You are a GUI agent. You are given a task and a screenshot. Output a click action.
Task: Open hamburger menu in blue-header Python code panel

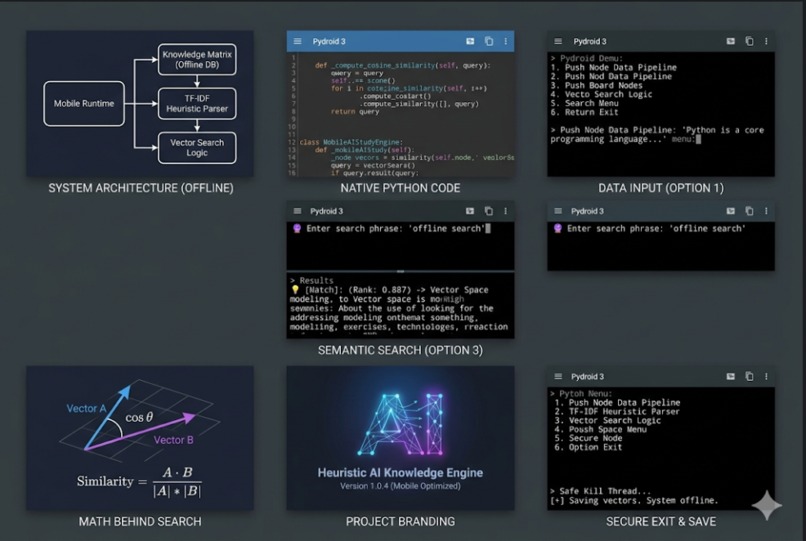point(297,41)
